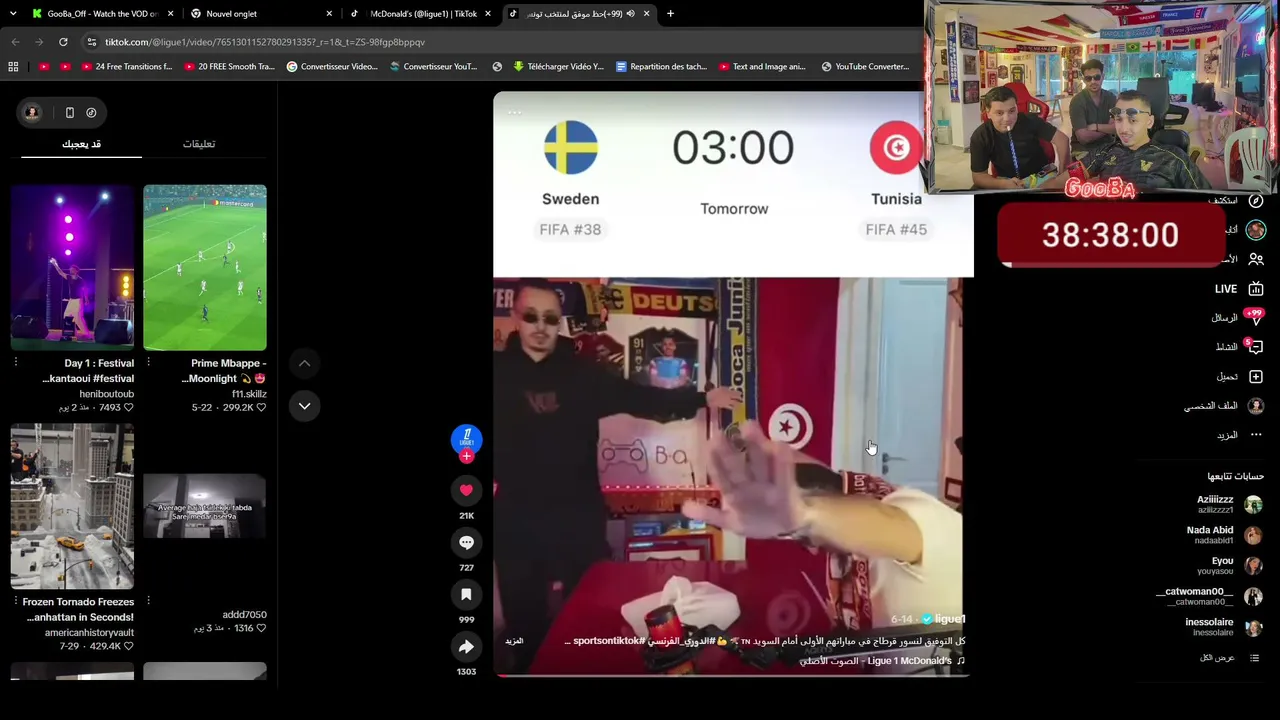Switch to the تعليقات comments tab
Image resolution: width=1280 pixels, height=720 pixels.
[199, 144]
